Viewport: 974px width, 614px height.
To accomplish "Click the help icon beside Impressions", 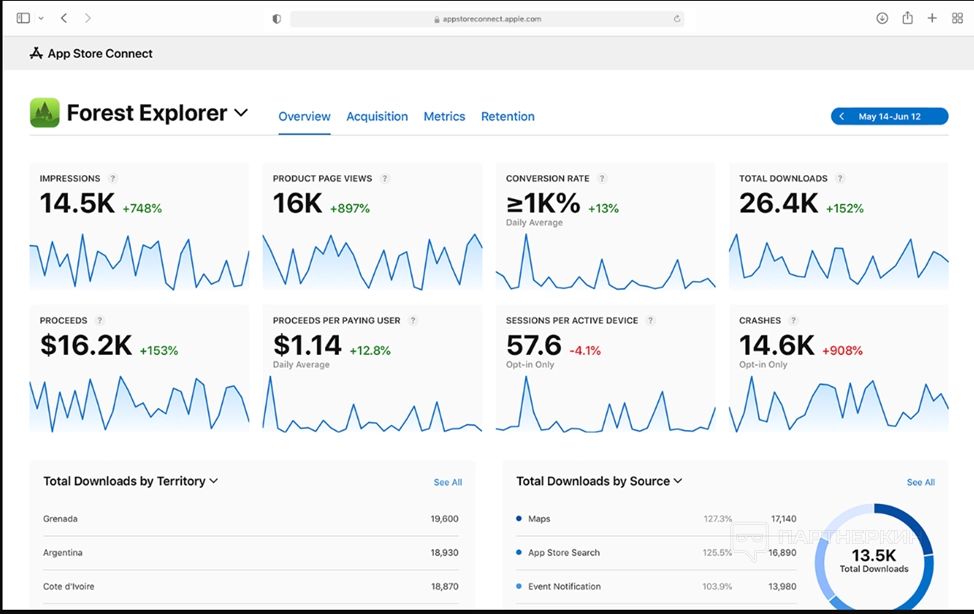I will point(113,178).
